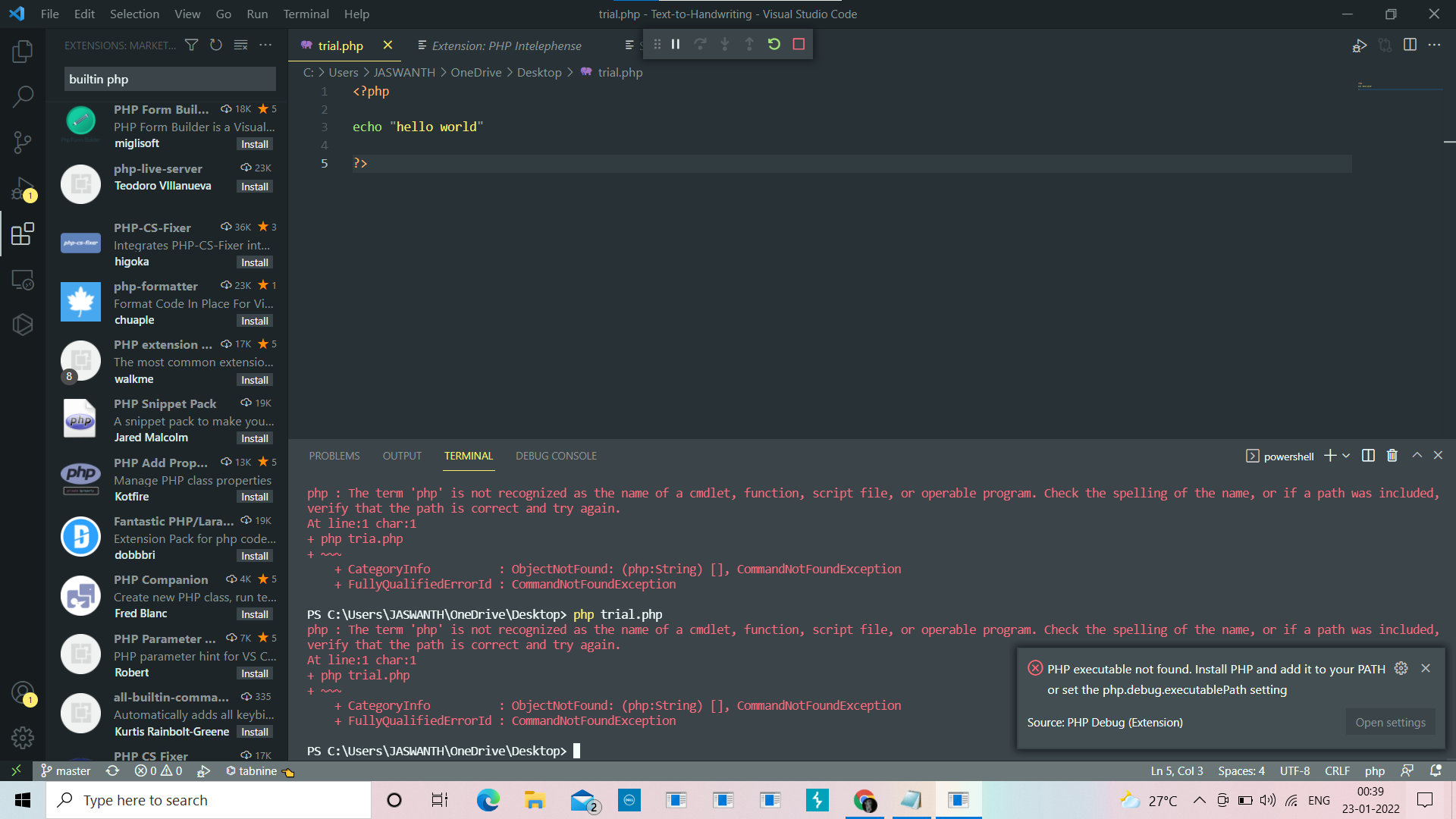
Task: Open Windows Start menu
Action: tap(23, 800)
